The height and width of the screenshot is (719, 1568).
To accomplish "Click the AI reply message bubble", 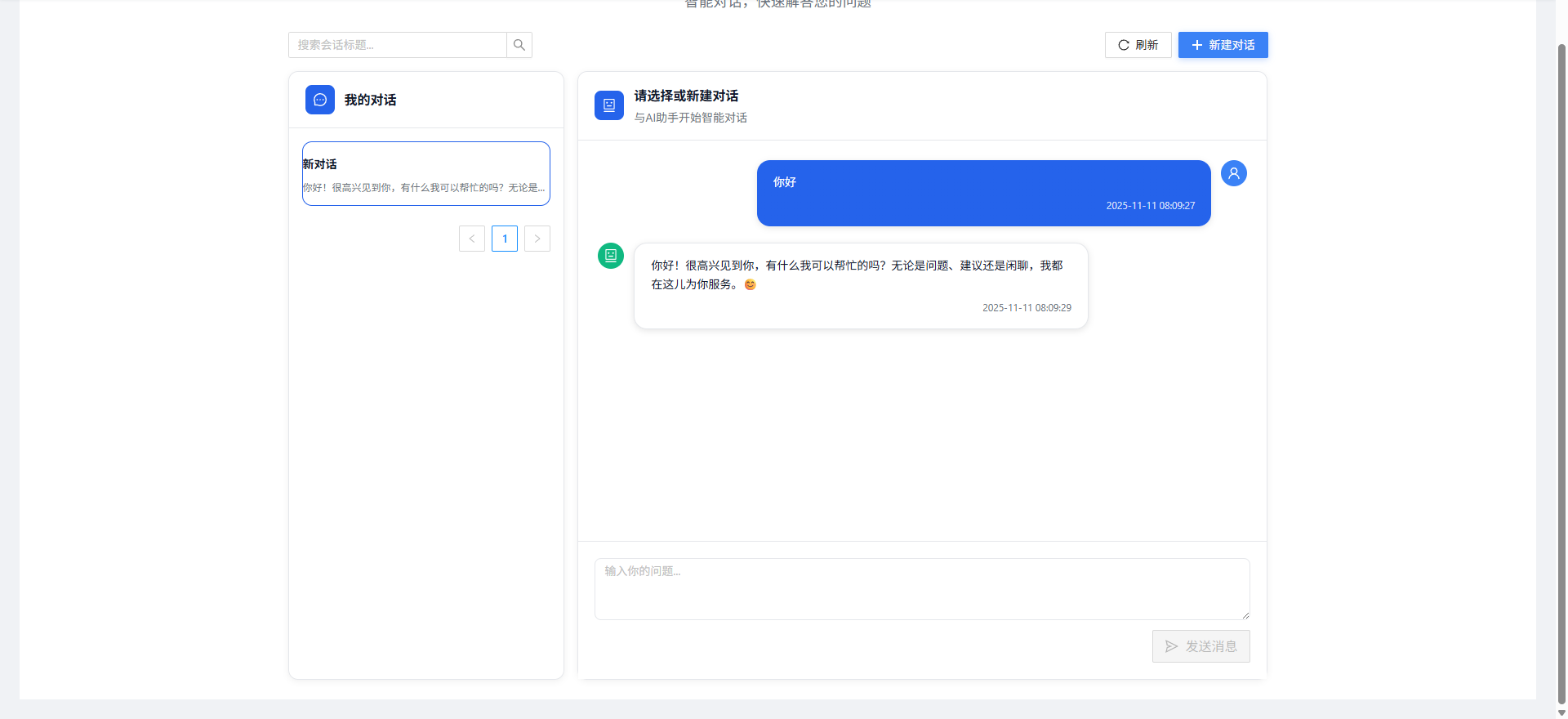I will (x=861, y=286).
